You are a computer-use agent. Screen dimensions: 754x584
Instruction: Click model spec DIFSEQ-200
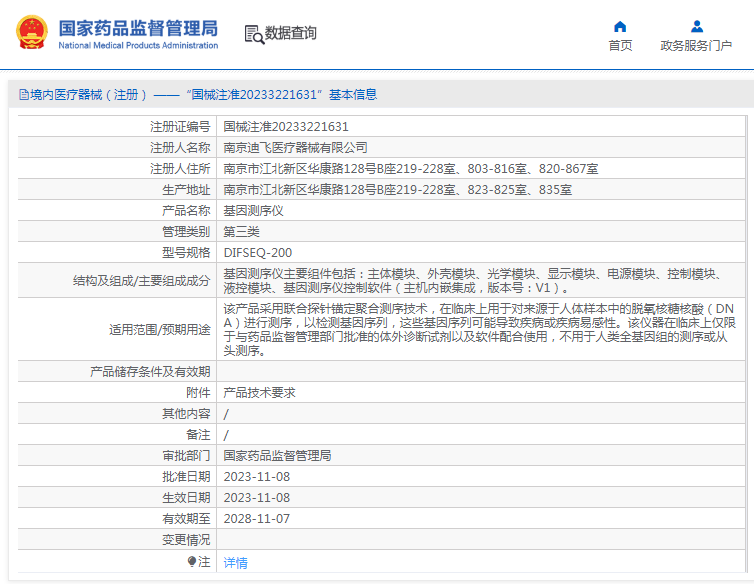[x=258, y=253]
